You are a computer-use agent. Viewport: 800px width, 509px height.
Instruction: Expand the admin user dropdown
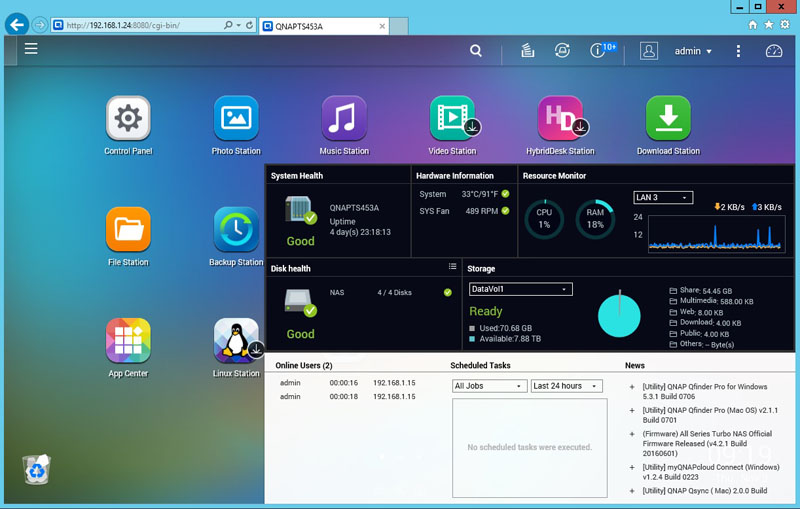click(x=693, y=51)
